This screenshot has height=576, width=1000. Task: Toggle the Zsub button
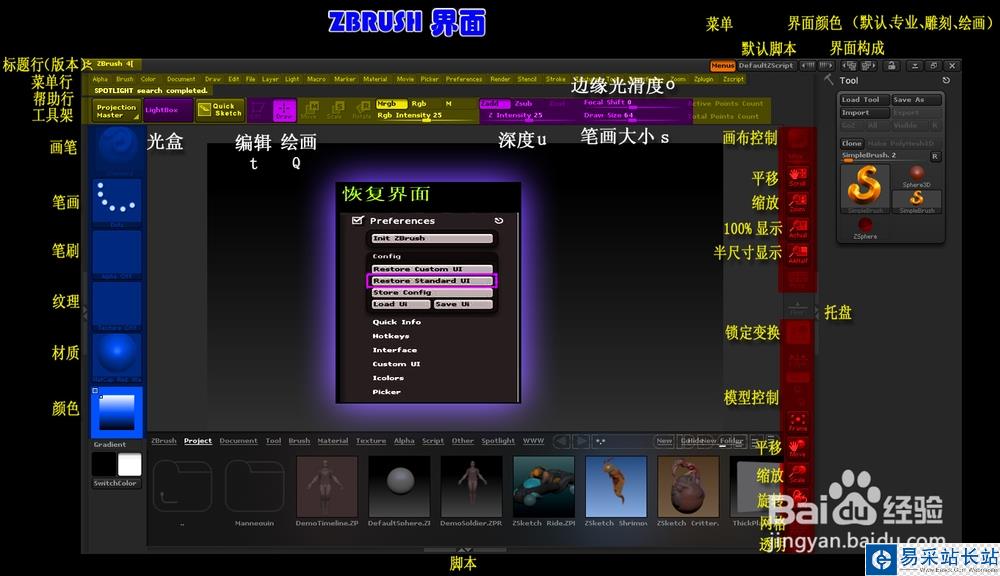coord(524,103)
